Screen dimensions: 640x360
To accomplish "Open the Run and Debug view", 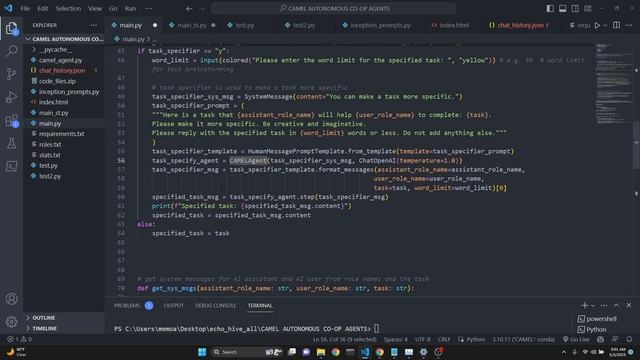I will click(x=11, y=97).
